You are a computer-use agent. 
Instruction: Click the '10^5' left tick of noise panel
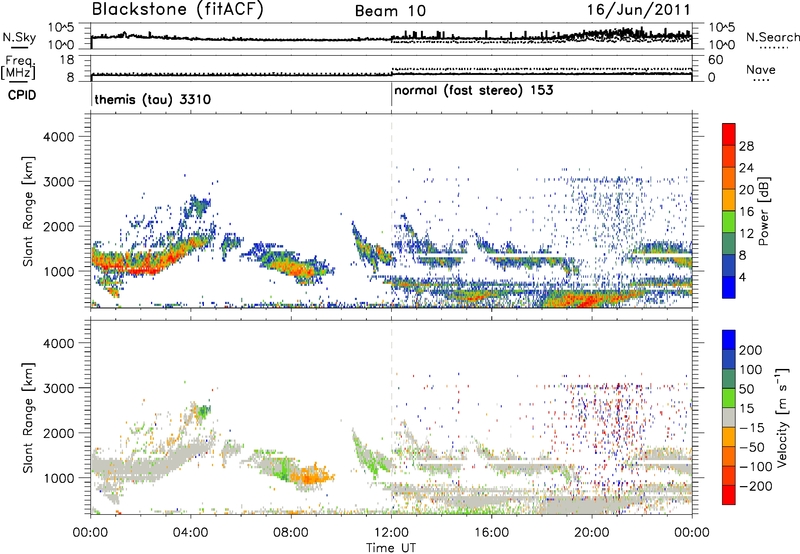[x=61, y=28]
